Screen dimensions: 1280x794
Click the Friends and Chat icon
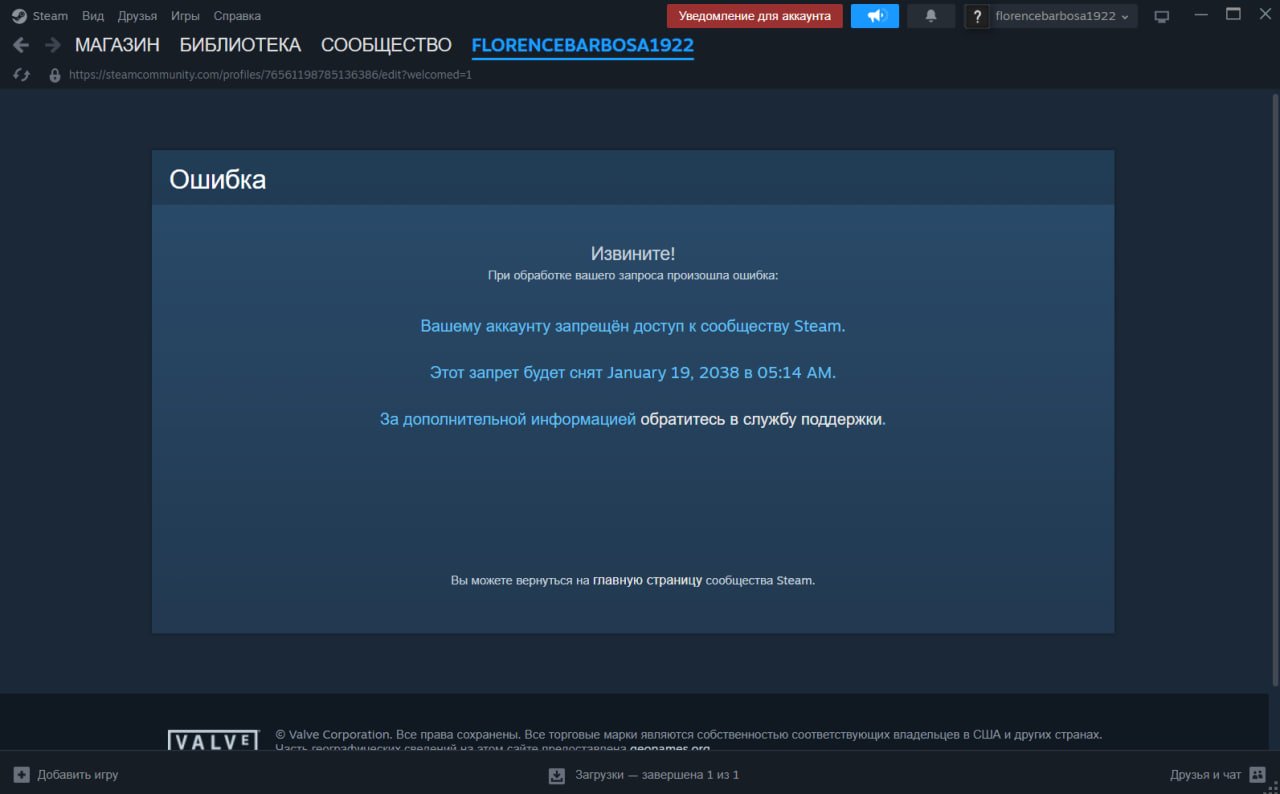coord(1257,775)
